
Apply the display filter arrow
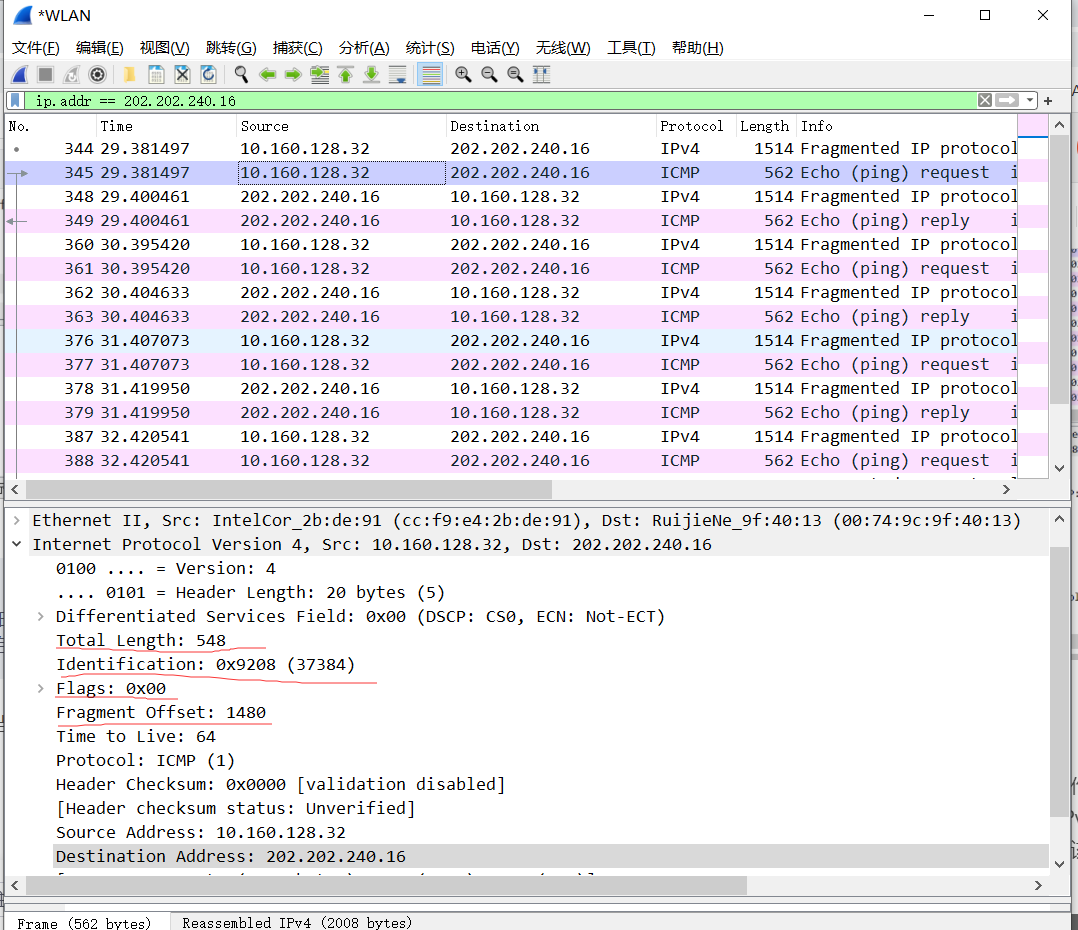1006,100
